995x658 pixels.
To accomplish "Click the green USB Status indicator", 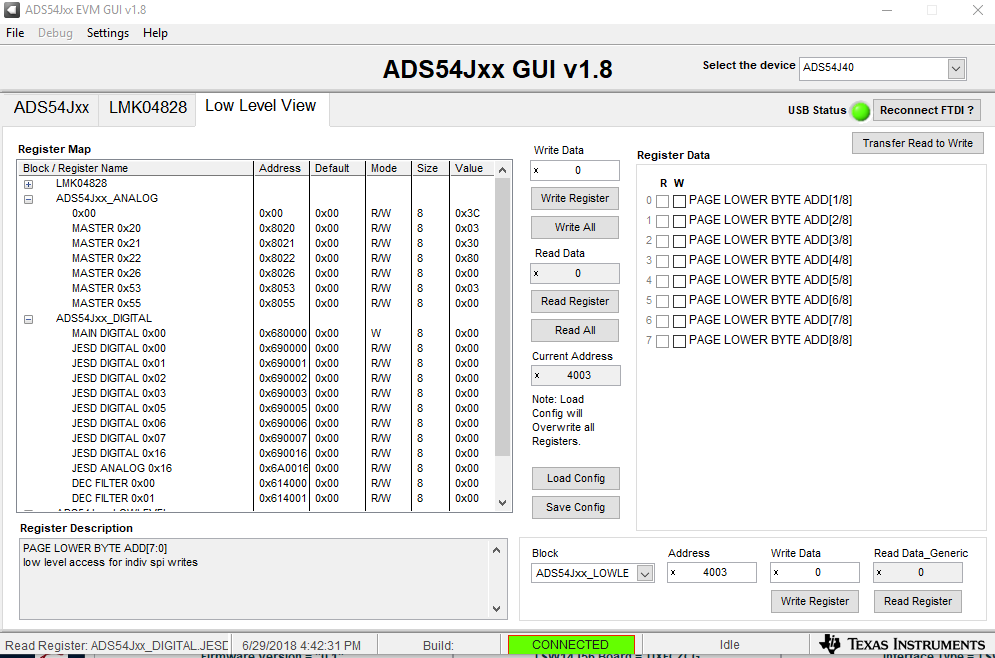I will click(860, 111).
